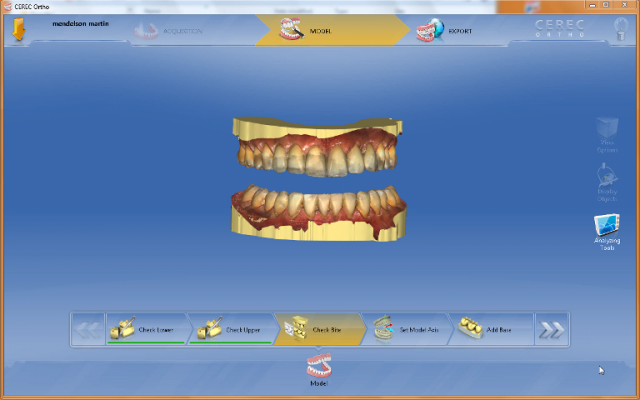Select the Check Lower step
Screen dimensions: 640x400
click(x=145, y=329)
